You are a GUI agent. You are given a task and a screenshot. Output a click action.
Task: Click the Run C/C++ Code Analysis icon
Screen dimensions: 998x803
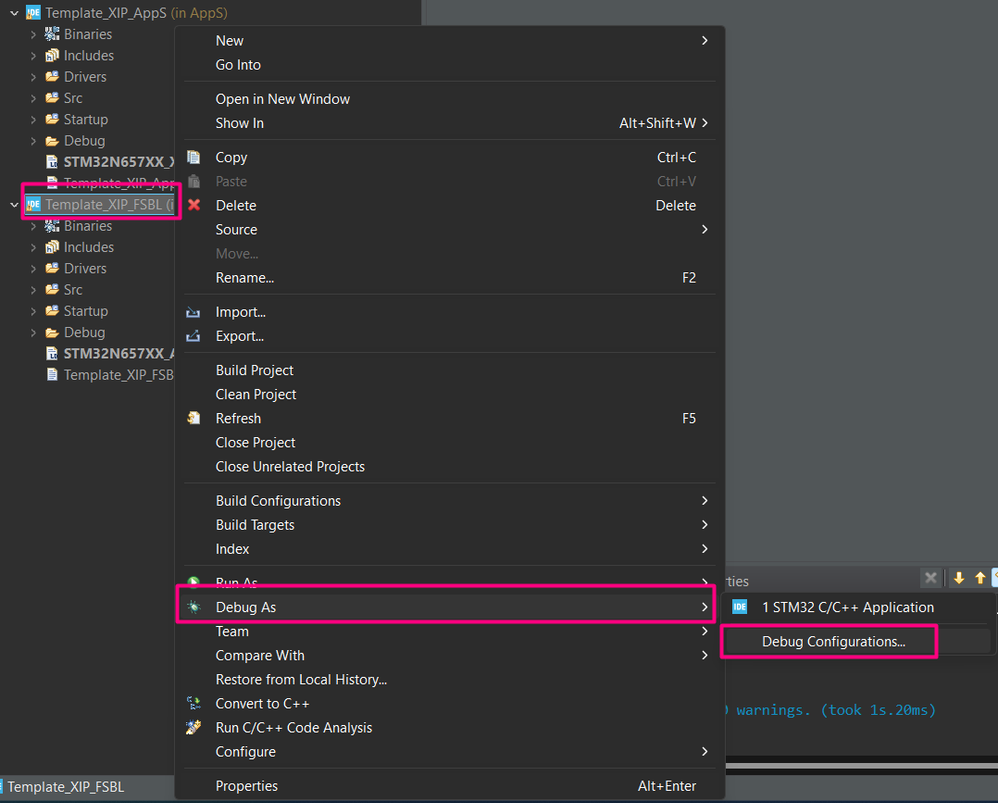point(193,727)
